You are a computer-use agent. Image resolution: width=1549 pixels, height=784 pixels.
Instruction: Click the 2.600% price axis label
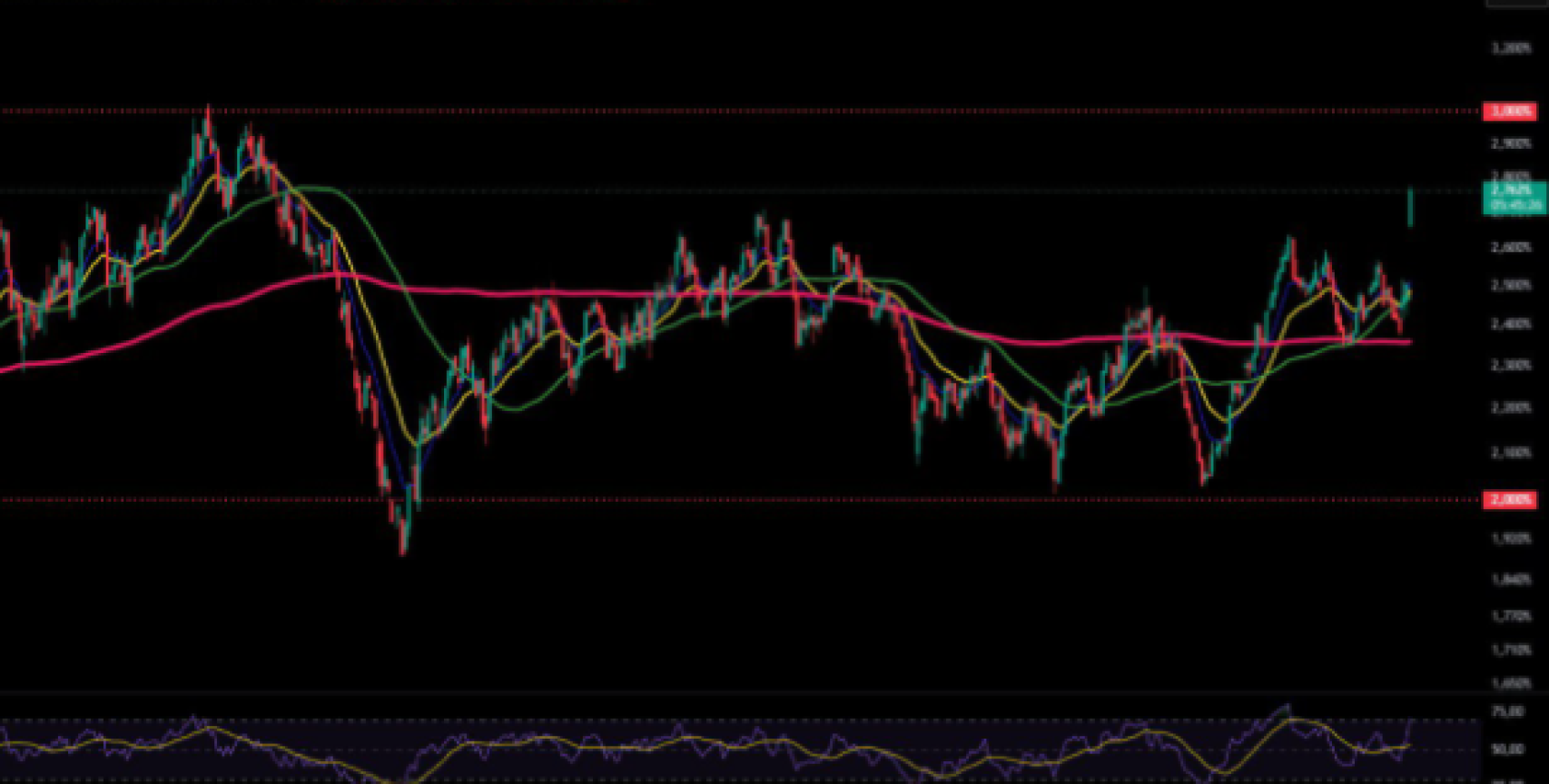(1511, 248)
